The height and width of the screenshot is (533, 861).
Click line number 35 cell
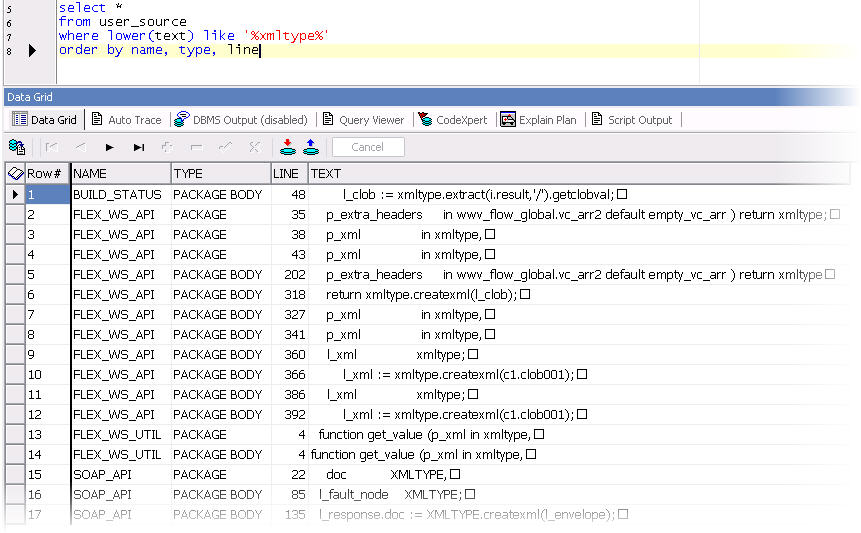289,215
